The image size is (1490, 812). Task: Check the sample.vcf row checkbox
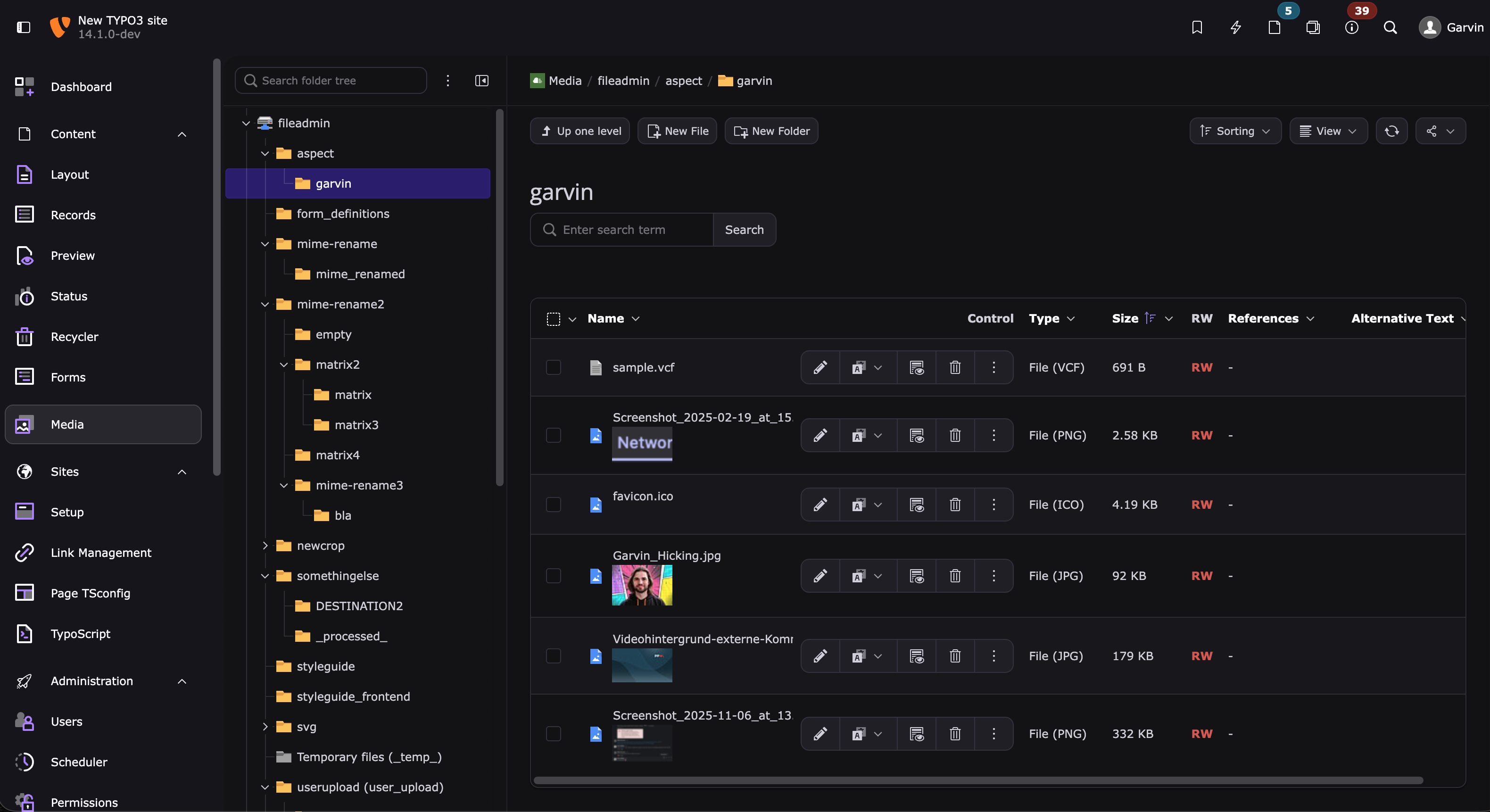point(554,367)
